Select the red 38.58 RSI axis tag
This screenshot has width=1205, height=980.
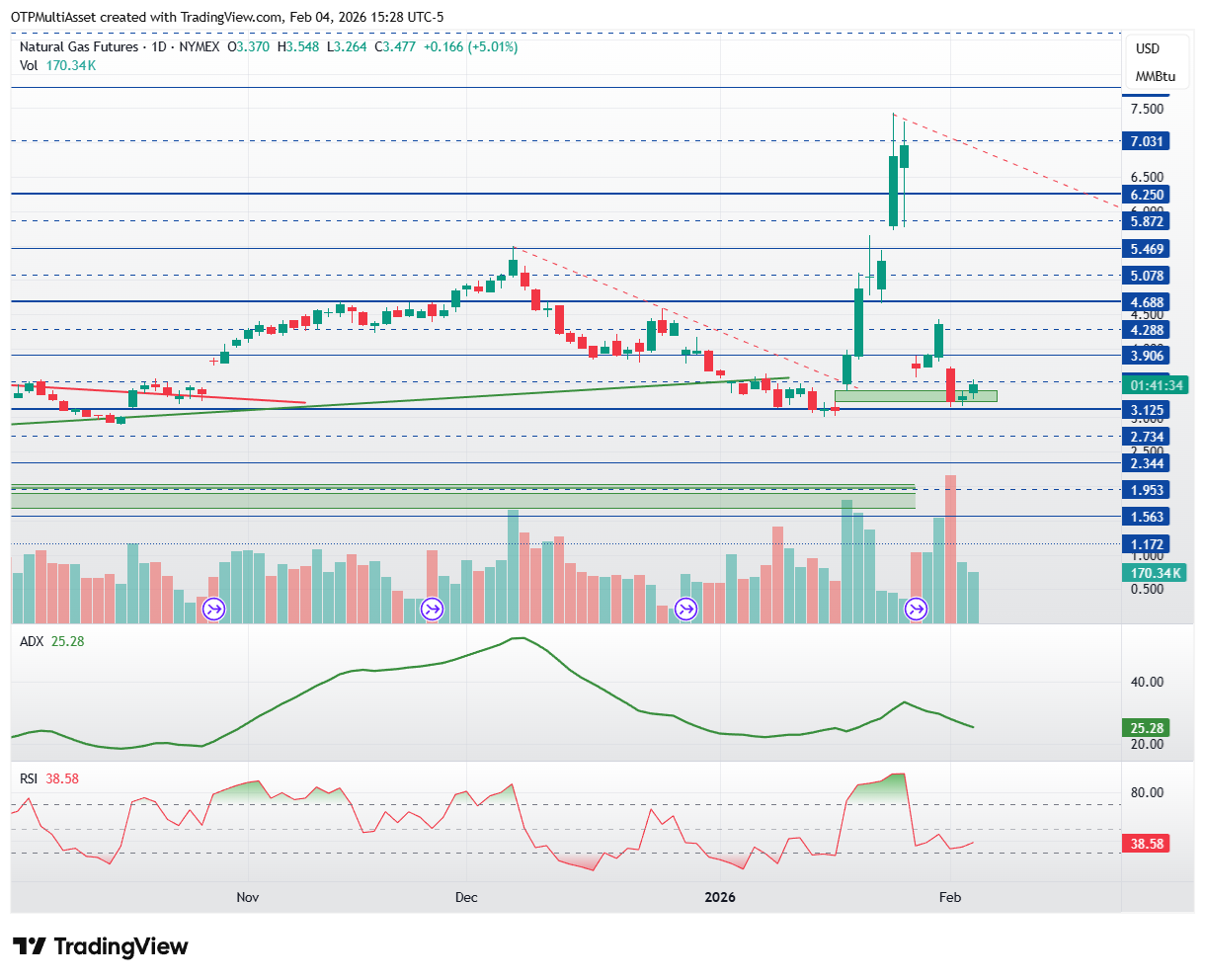(1147, 845)
